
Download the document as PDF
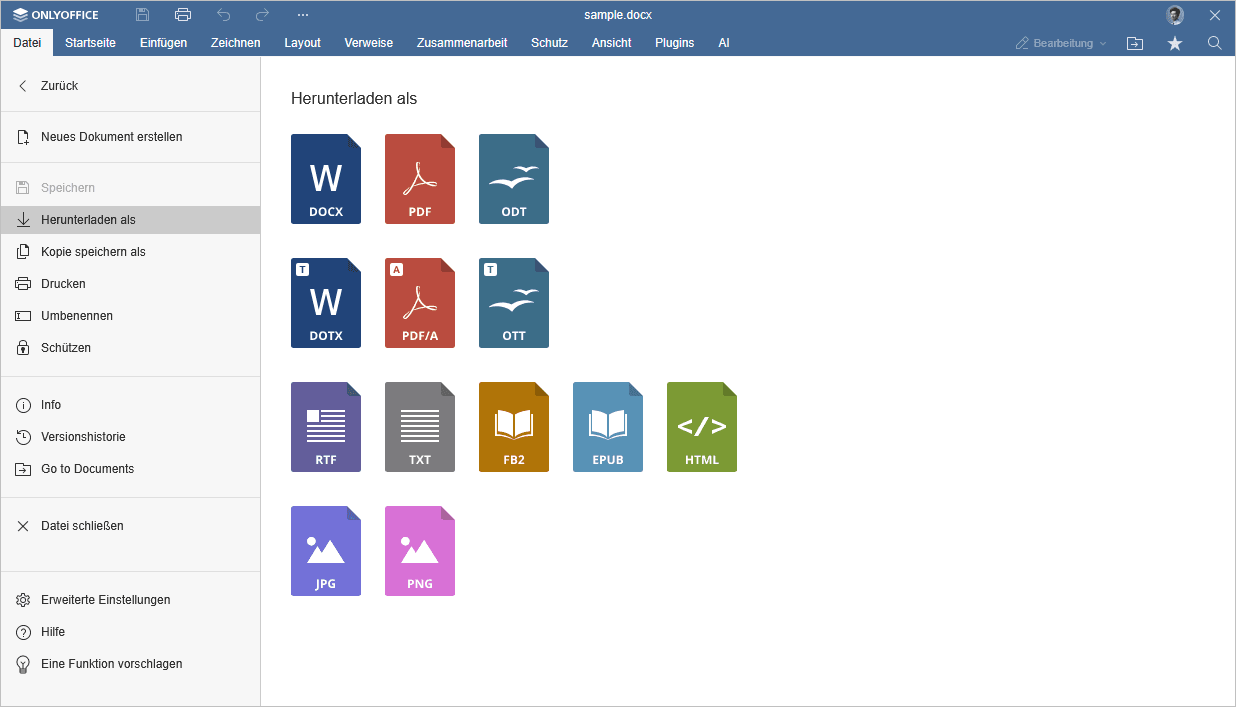[420, 179]
